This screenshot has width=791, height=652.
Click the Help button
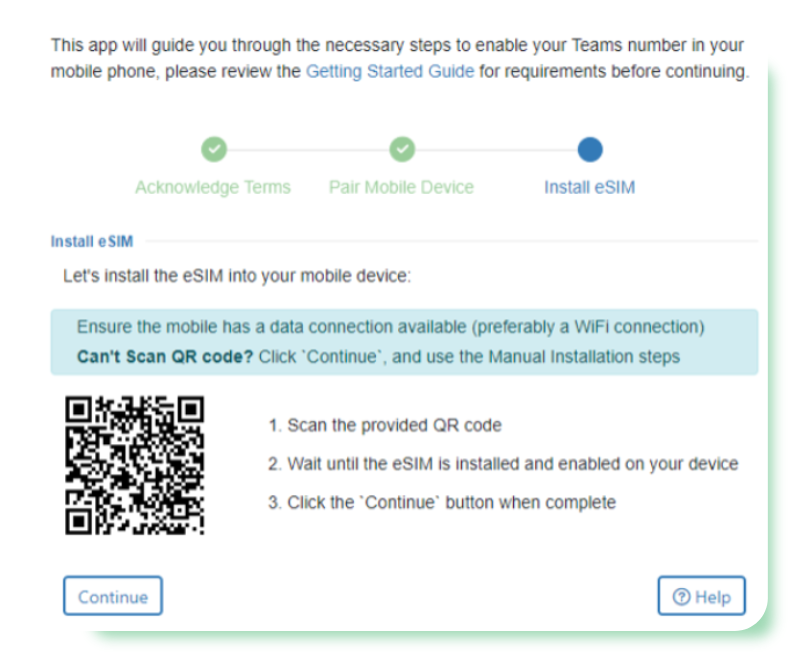[x=701, y=596]
